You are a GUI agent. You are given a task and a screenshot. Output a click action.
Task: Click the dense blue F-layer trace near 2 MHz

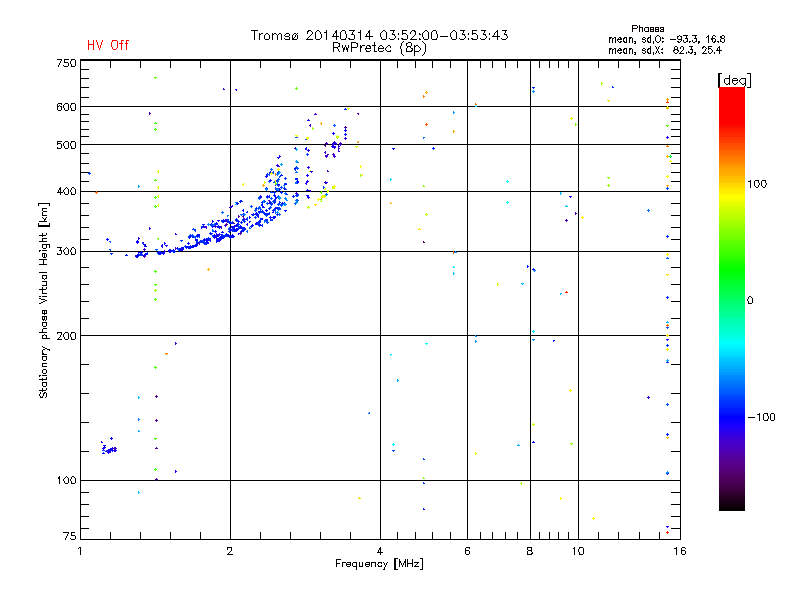230,228
